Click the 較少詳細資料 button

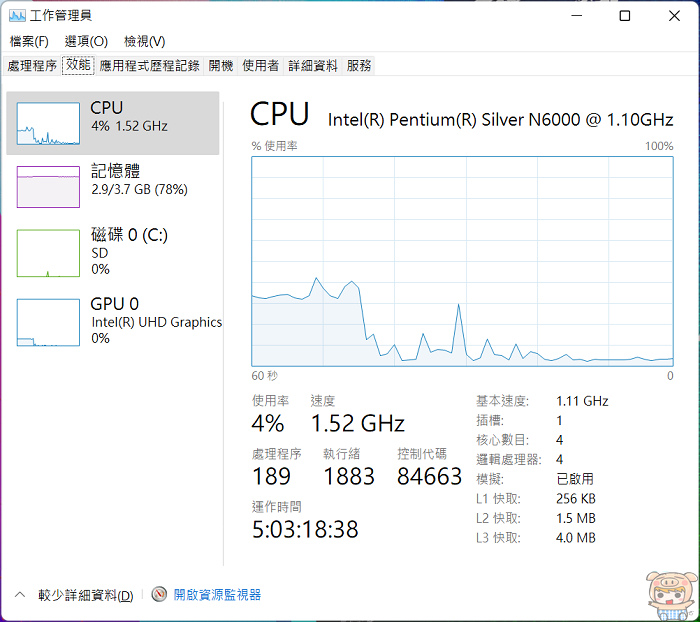85,596
